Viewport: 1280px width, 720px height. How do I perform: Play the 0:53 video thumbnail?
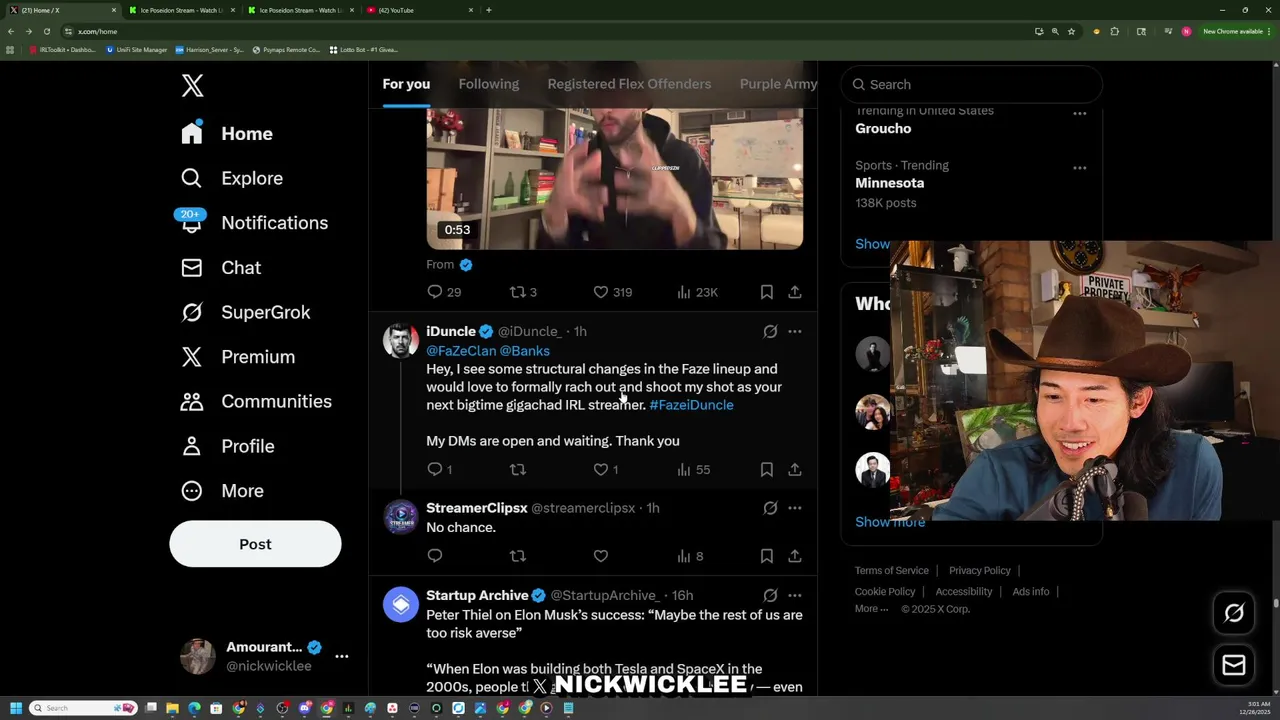pos(615,179)
